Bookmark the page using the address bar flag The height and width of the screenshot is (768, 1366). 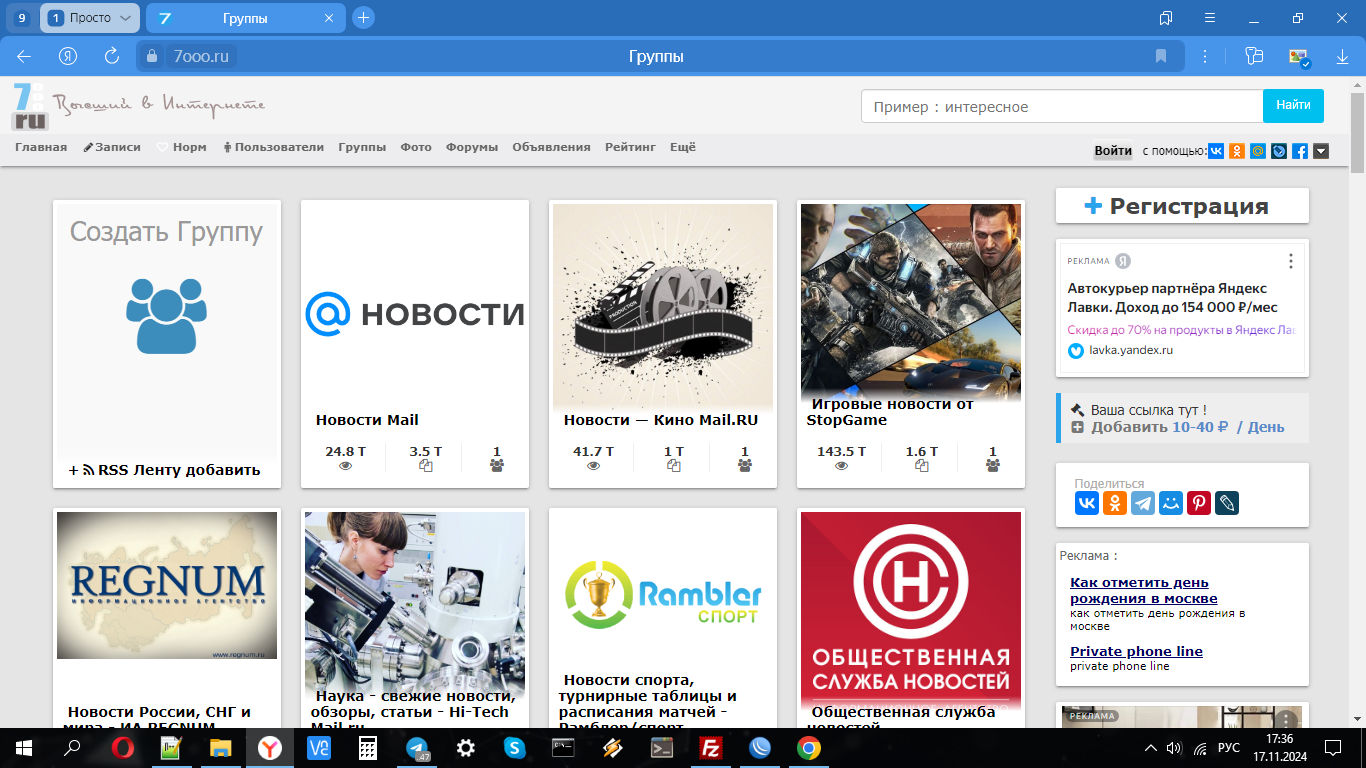(x=1161, y=56)
